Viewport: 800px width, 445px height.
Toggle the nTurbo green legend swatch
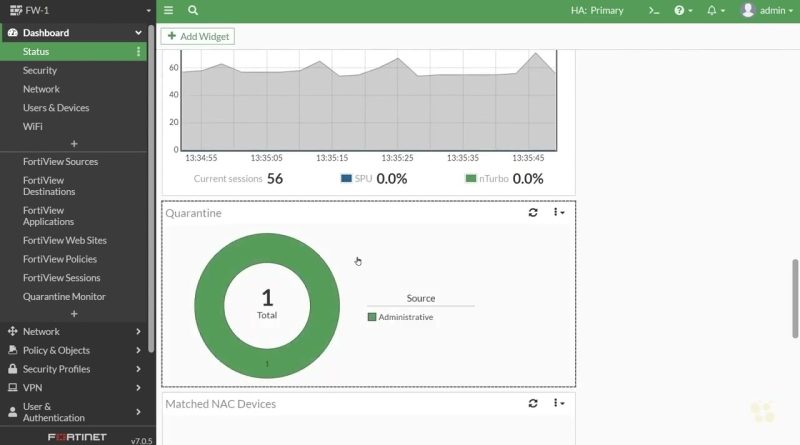click(x=470, y=179)
